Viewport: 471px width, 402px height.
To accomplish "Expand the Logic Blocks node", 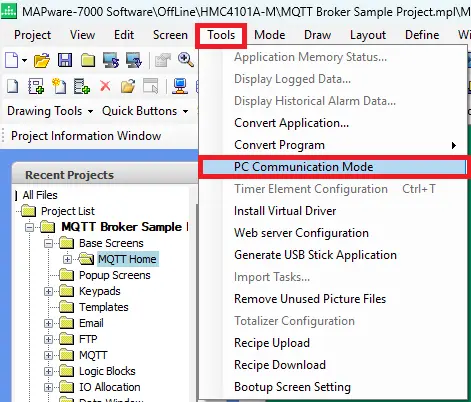I will point(48,371).
